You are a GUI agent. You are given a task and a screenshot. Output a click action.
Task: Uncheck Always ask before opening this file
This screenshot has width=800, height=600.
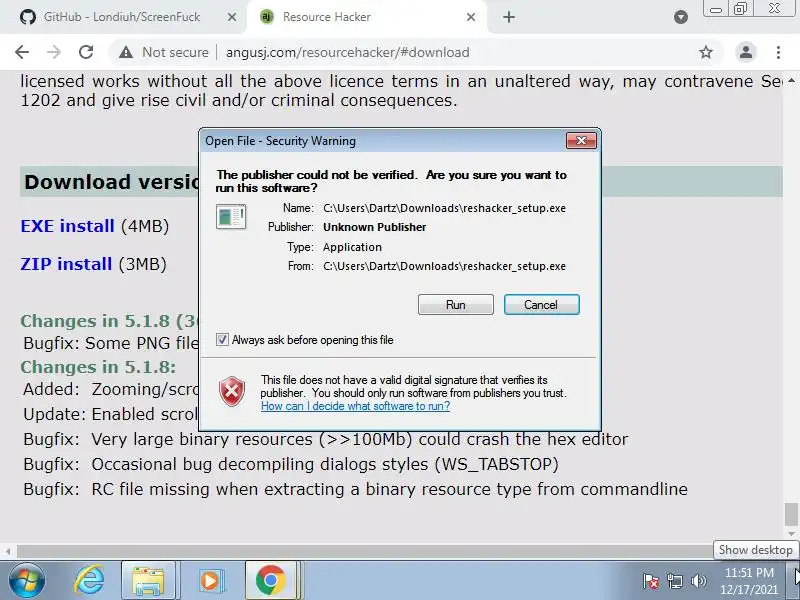click(222, 340)
